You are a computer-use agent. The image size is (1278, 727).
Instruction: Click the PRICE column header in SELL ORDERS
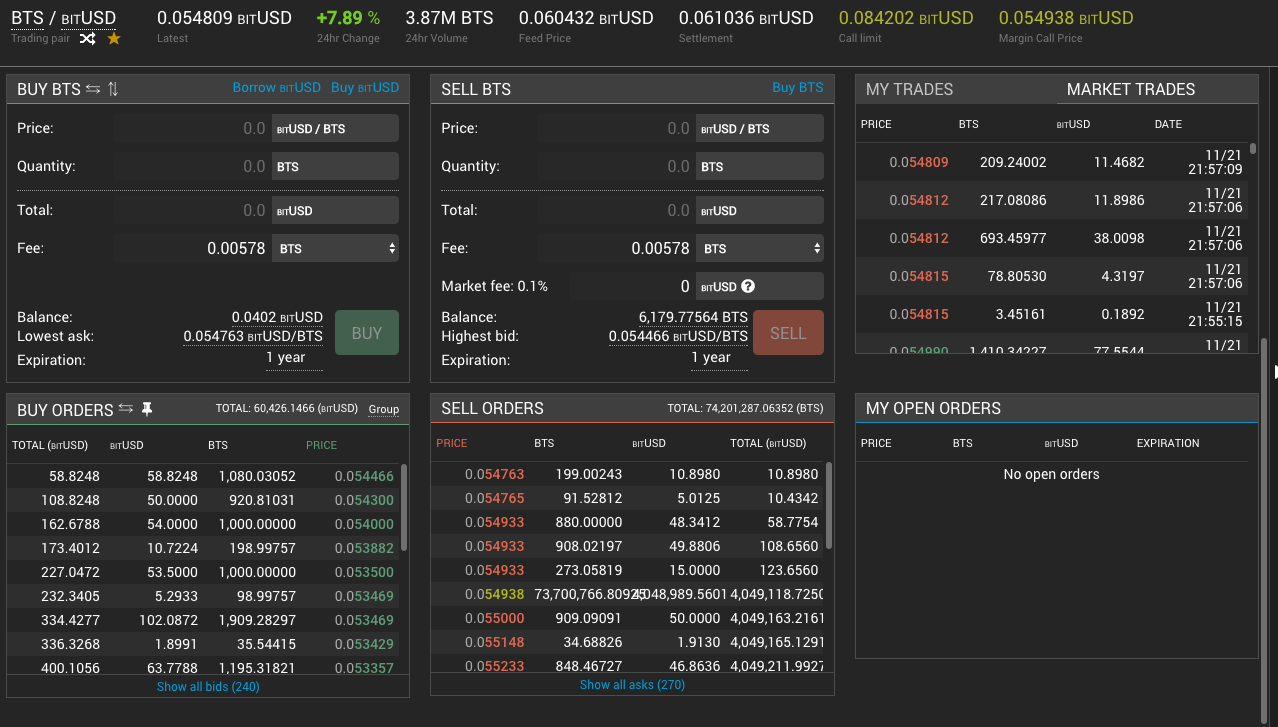452,443
